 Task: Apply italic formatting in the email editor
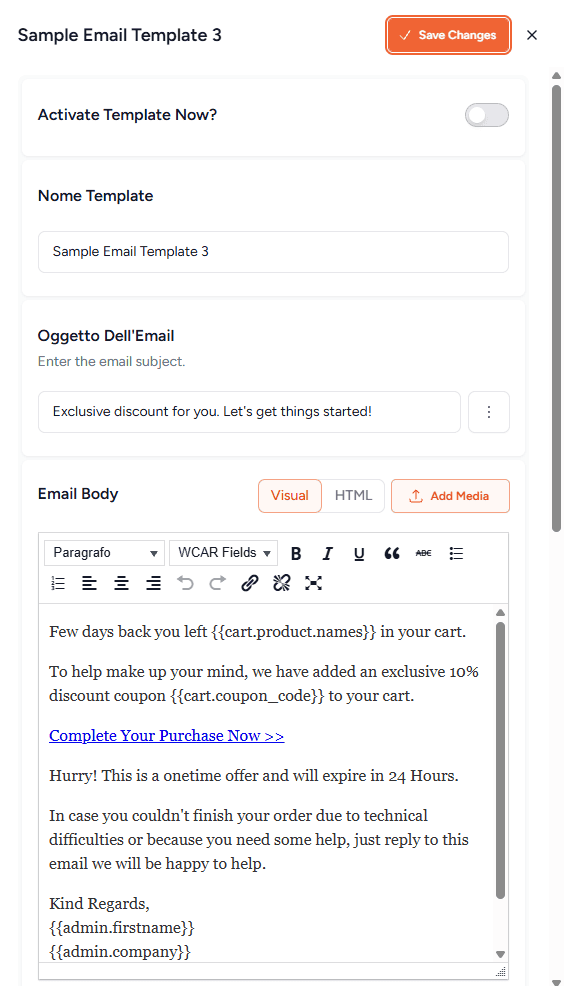pos(328,553)
